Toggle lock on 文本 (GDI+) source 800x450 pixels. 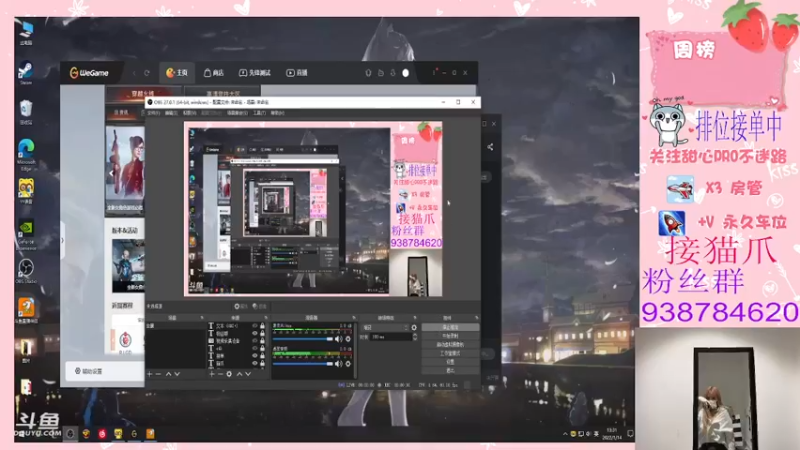click(x=262, y=326)
